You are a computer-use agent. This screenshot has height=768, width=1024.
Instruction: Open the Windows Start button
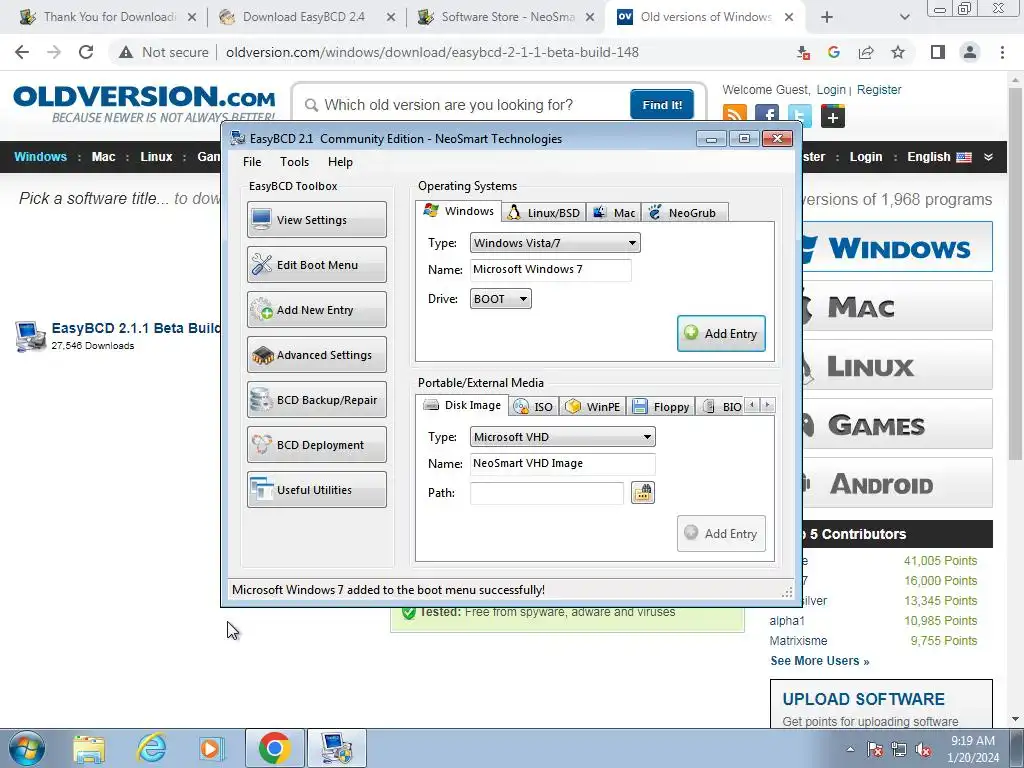[27, 748]
